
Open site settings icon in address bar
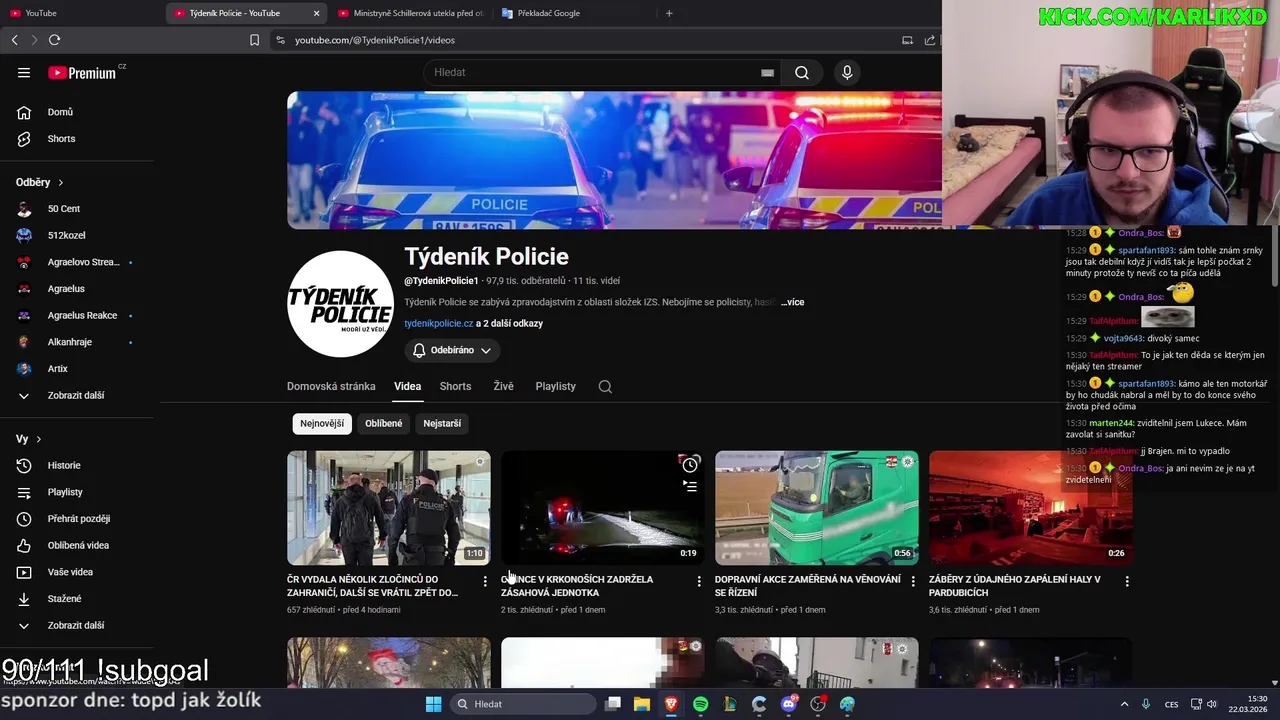point(280,40)
